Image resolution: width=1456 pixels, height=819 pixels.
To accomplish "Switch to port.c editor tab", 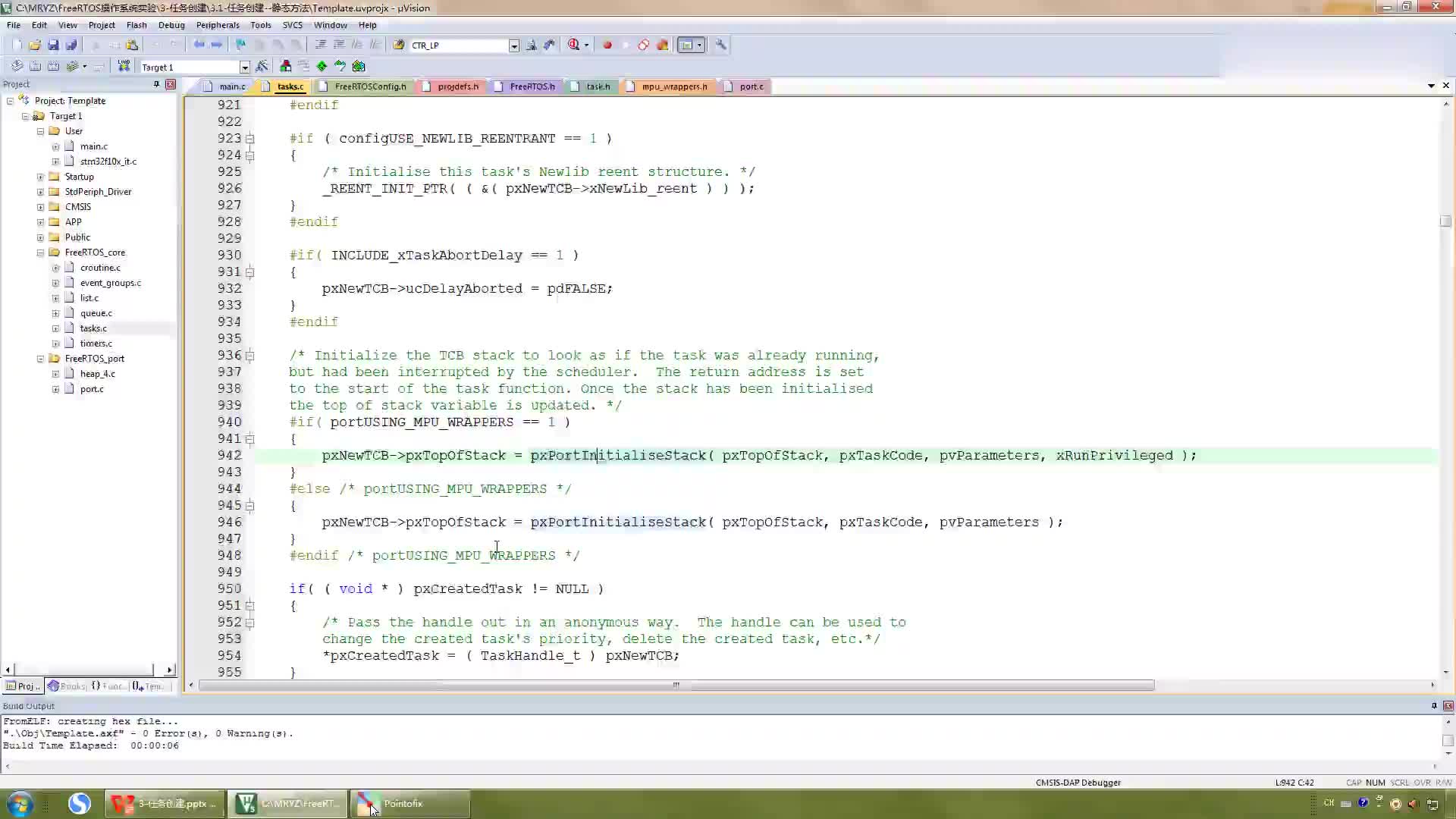I will coord(745,86).
